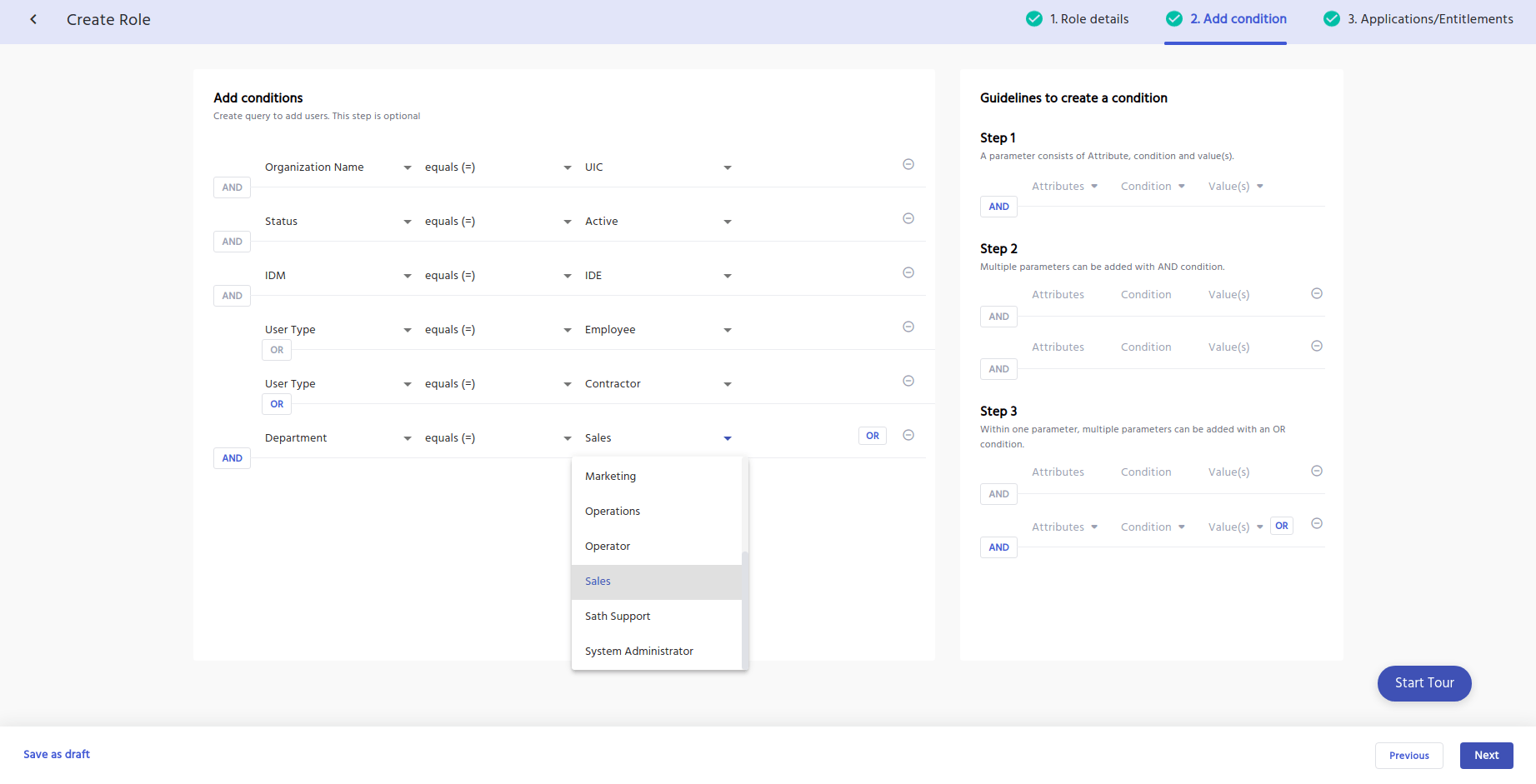Viewport: 1536px width, 784px height.
Task: Click the AND button below Department row
Action: click(x=232, y=458)
